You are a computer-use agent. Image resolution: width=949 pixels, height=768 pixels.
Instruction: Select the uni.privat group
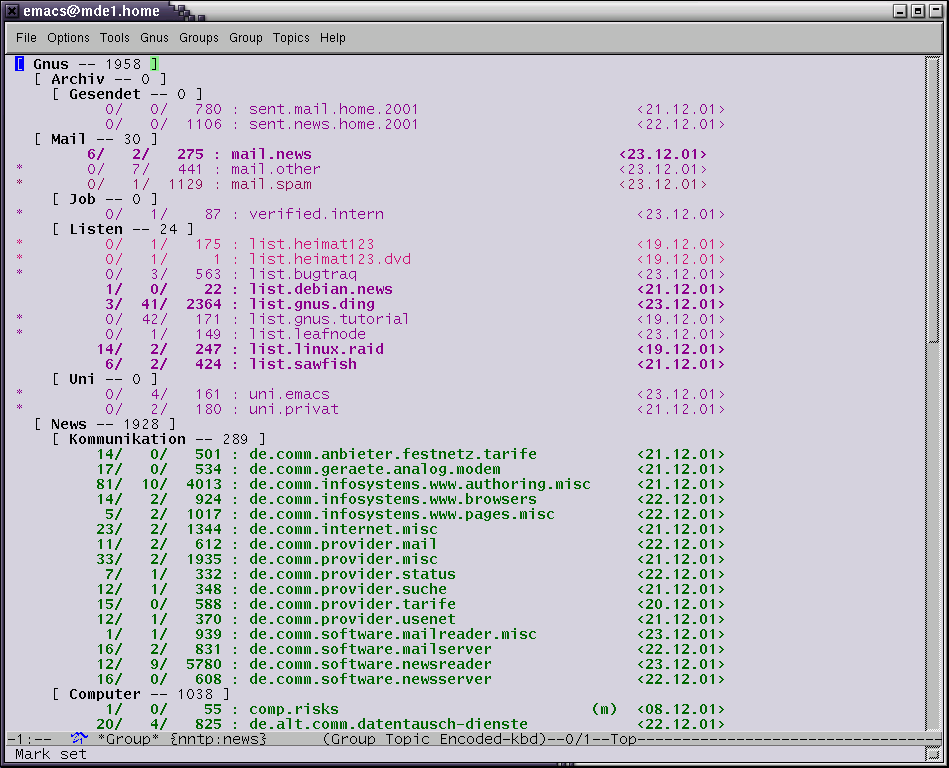point(294,409)
